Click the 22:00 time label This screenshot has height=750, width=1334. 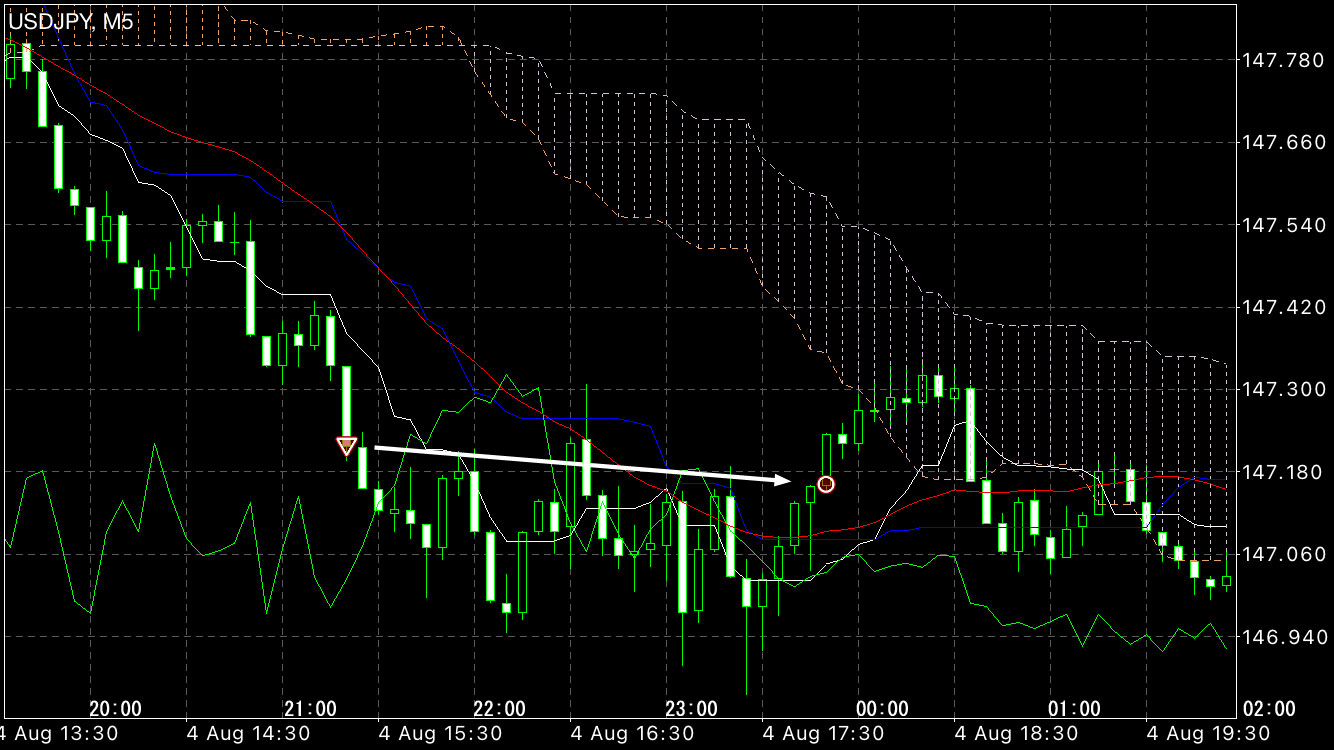500,709
